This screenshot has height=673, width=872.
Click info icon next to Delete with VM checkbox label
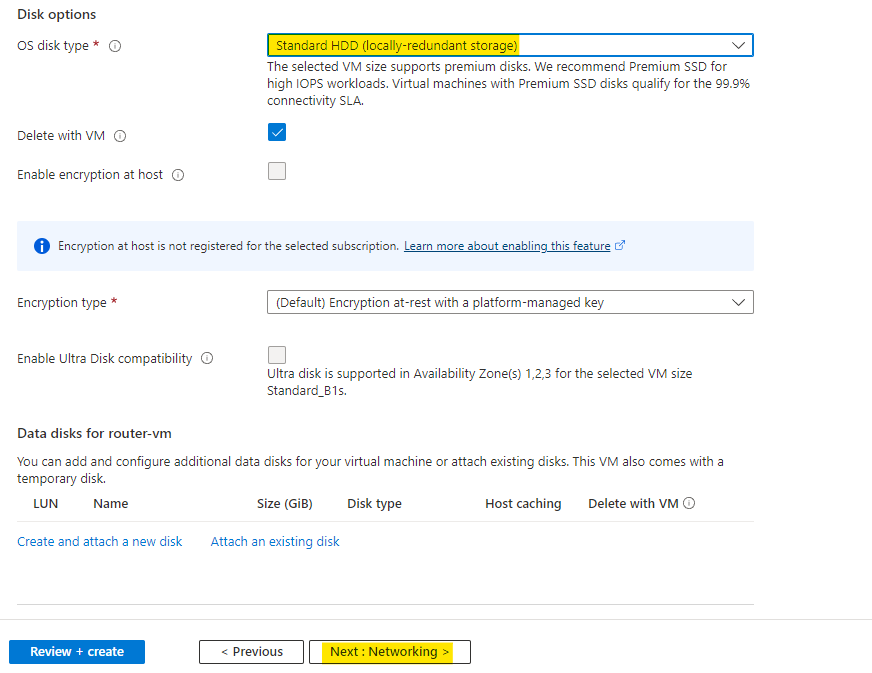click(121, 136)
